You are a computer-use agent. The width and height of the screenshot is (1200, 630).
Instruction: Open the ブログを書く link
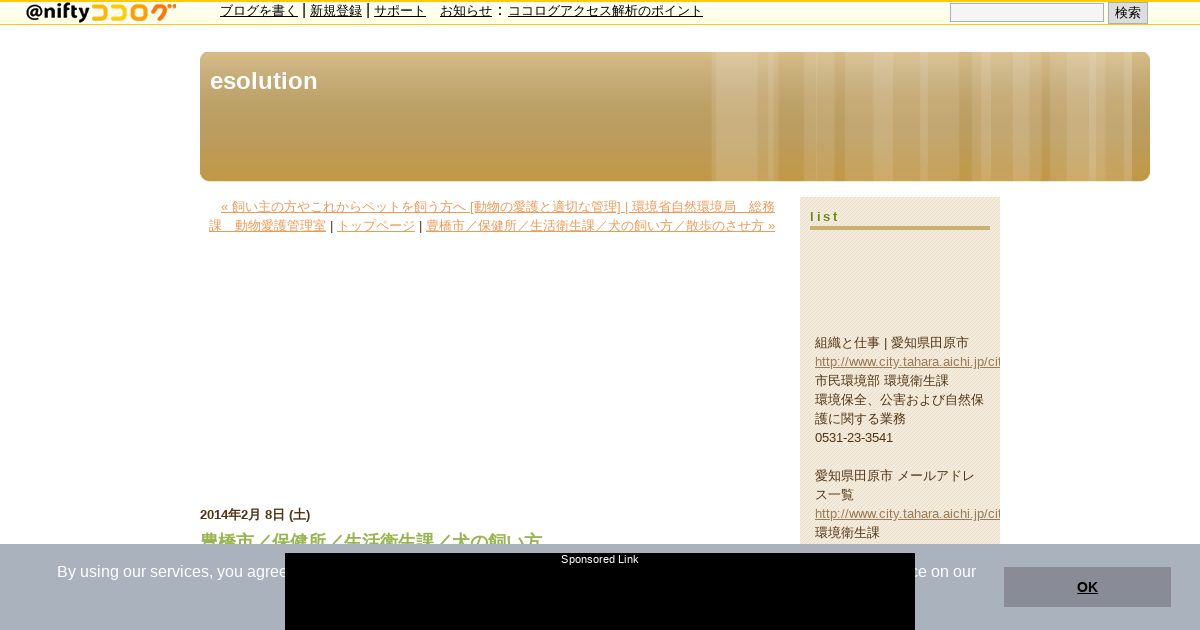tap(259, 11)
